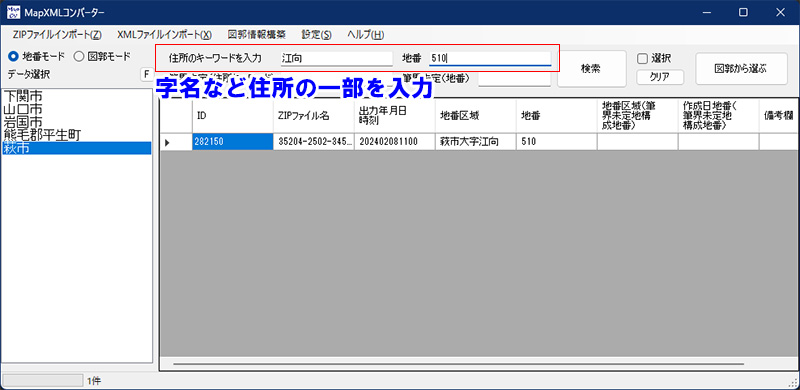Click the address keyword field containing 江向
Screen dimensions: 800x390
[336, 58]
